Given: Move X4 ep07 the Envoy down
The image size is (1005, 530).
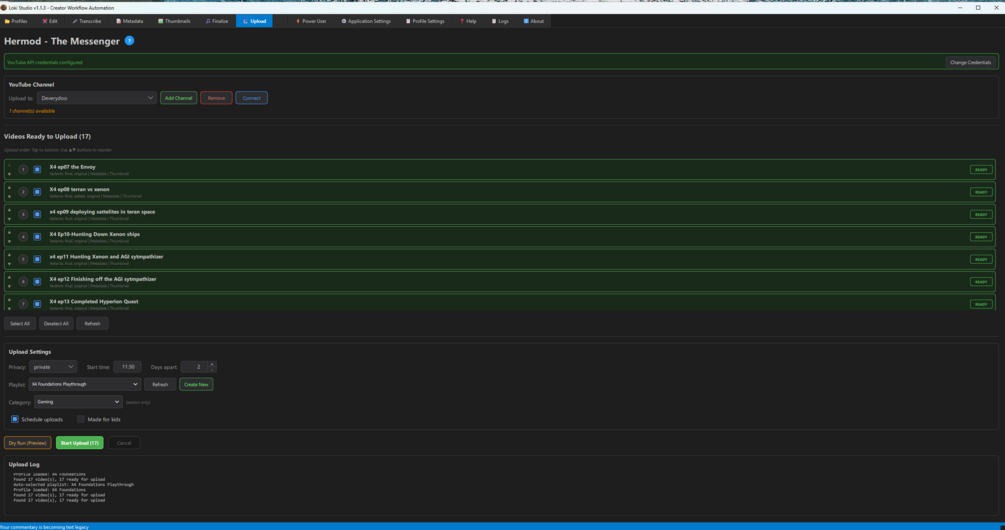Looking at the screenshot, I should click(10, 174).
